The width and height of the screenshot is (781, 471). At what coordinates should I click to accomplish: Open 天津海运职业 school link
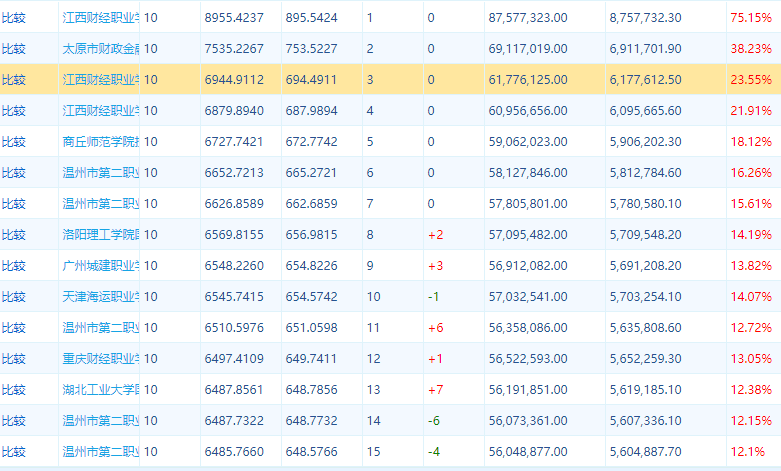(x=100, y=296)
